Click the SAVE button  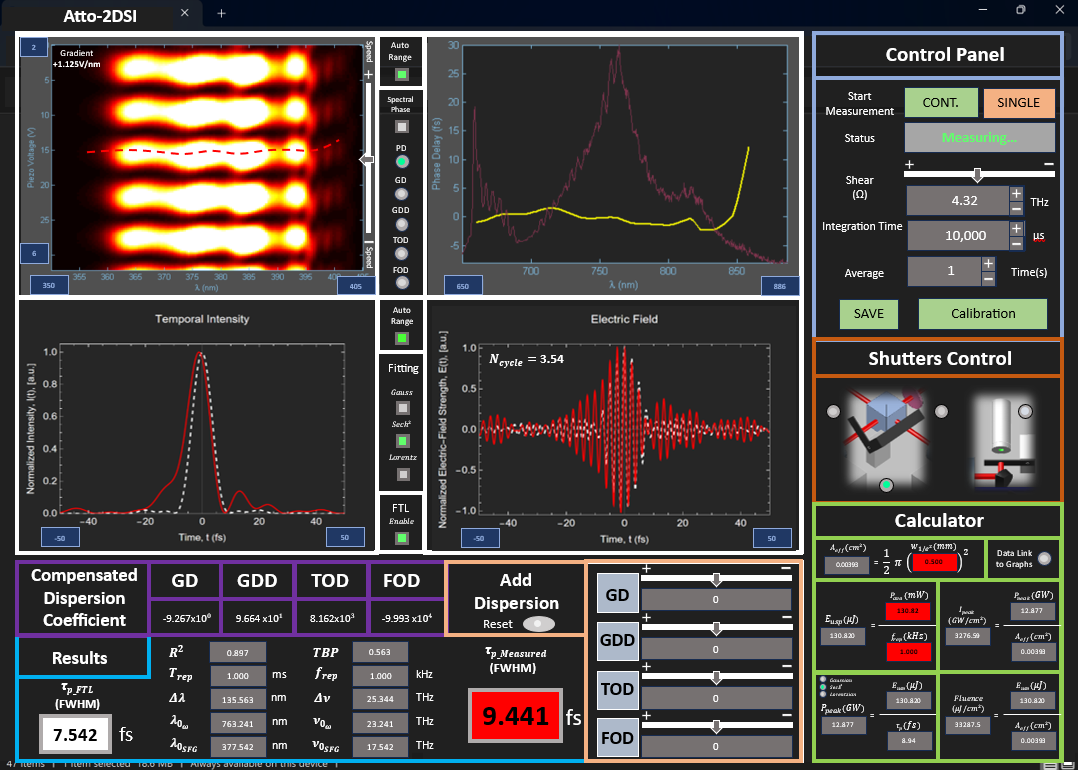[868, 314]
